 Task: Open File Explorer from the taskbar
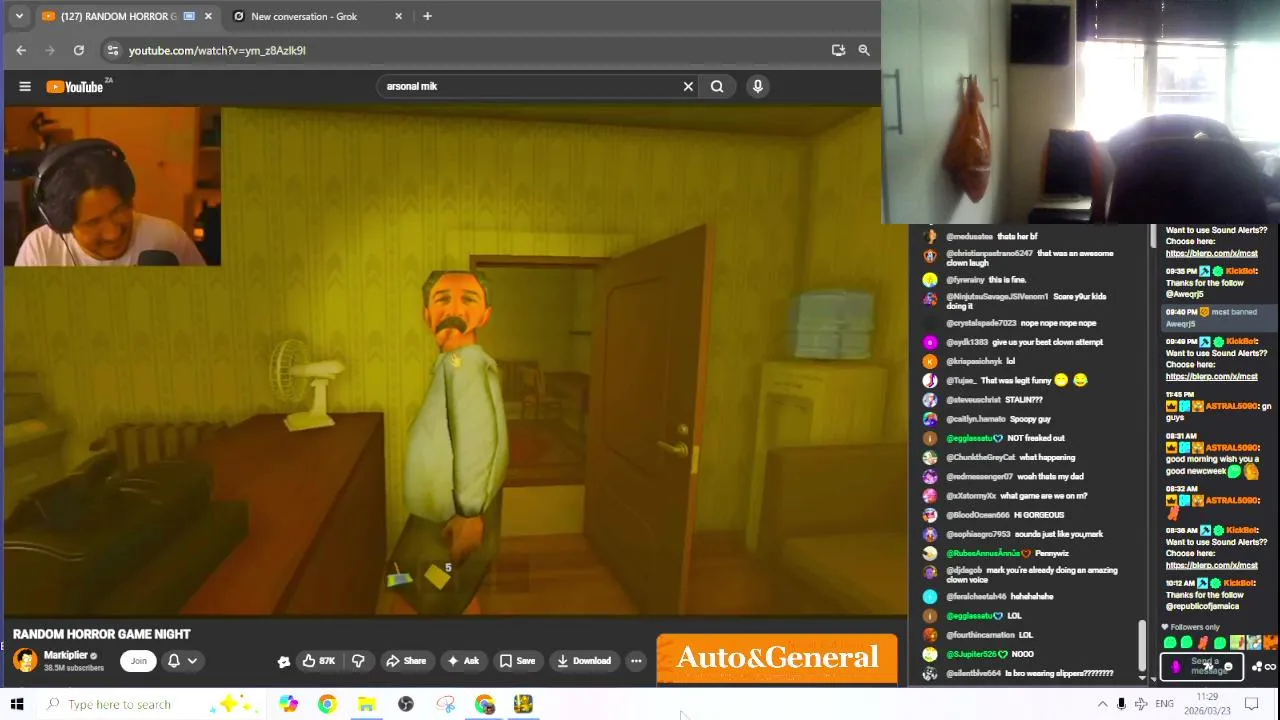pos(366,704)
